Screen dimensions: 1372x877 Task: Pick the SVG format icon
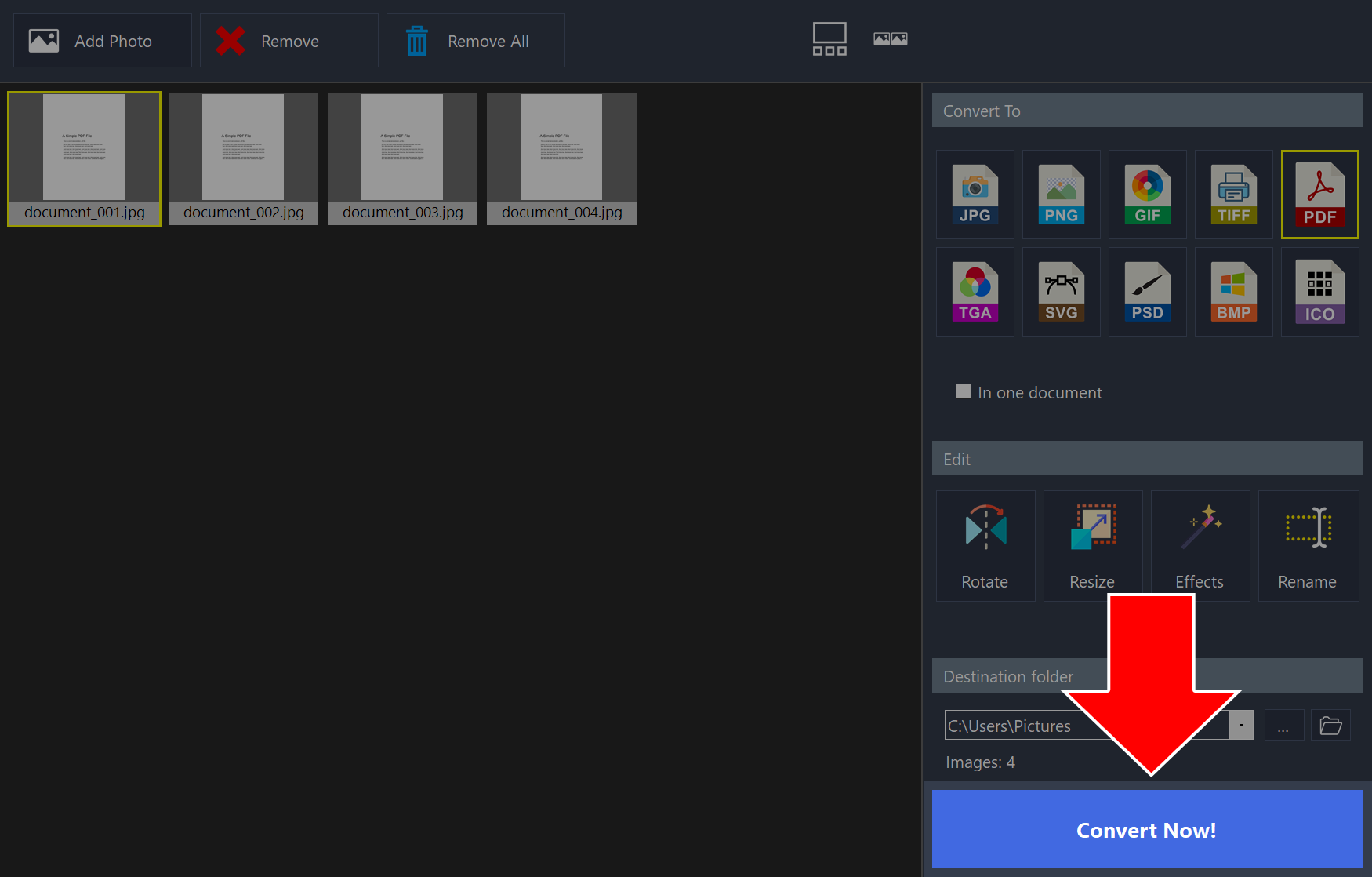pyautogui.click(x=1061, y=292)
